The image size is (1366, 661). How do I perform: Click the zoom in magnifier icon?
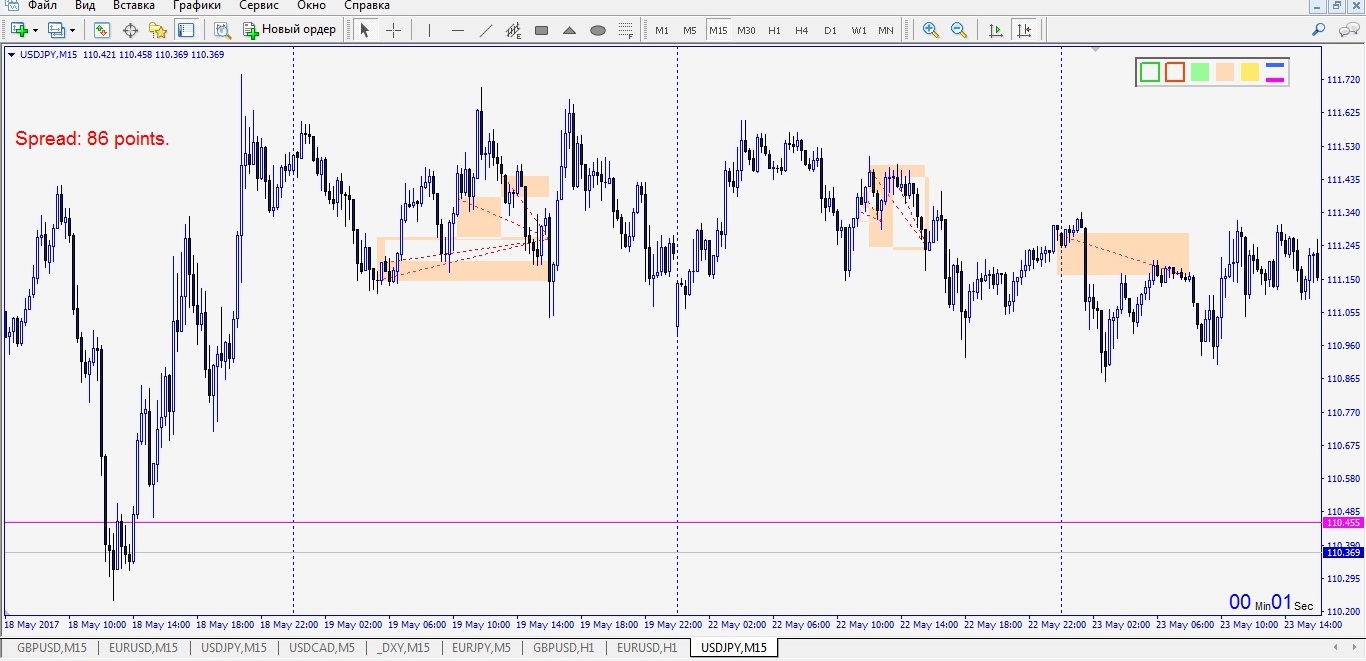pos(931,30)
